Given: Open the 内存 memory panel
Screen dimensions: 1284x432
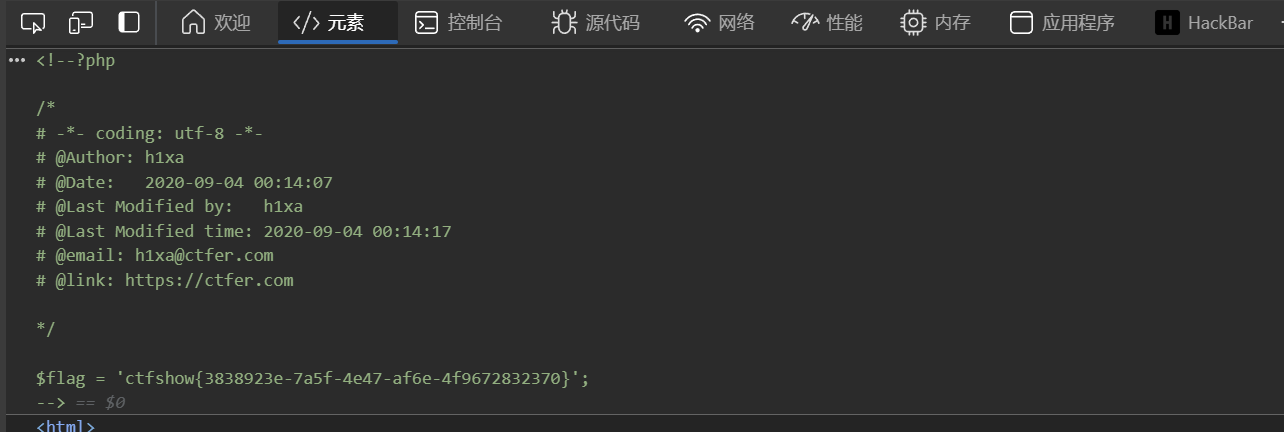Looking at the screenshot, I should (934, 23).
